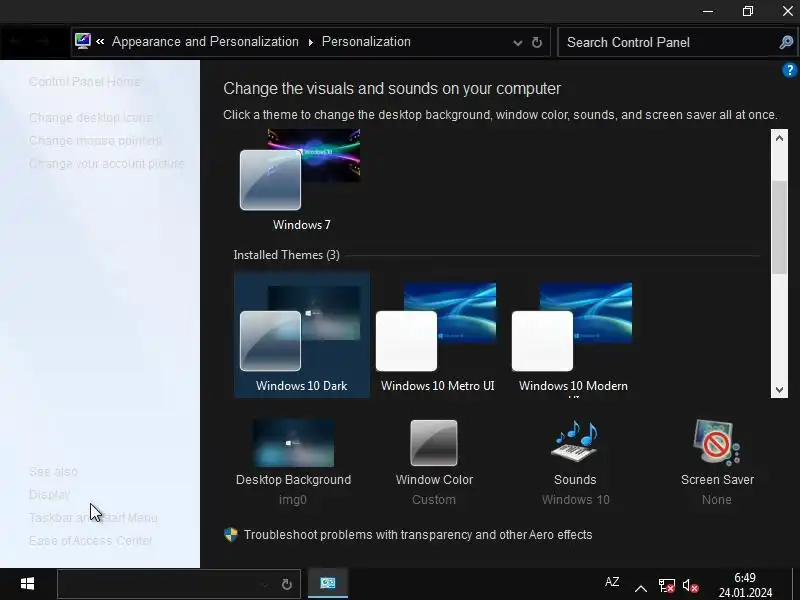This screenshot has width=800, height=600.
Task: Select the Windows 10 Metro UI theme
Action: point(437,334)
